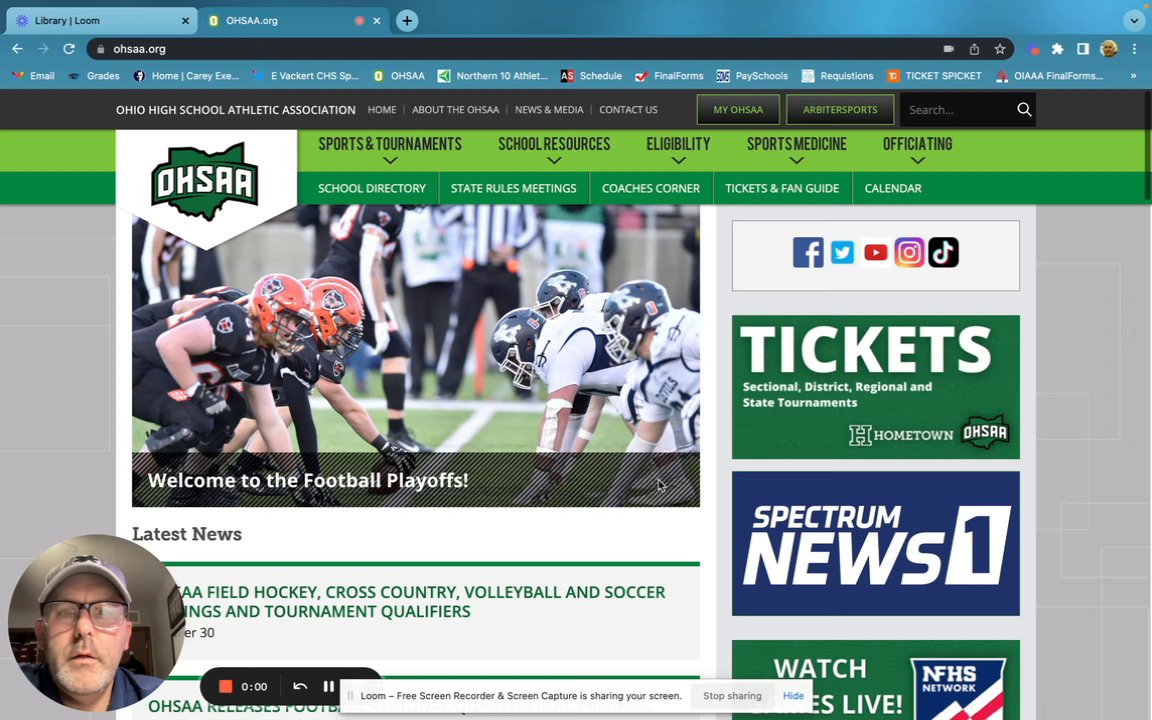1152x720 pixels.
Task: Go back with the browser back arrow
Action: pos(18,48)
